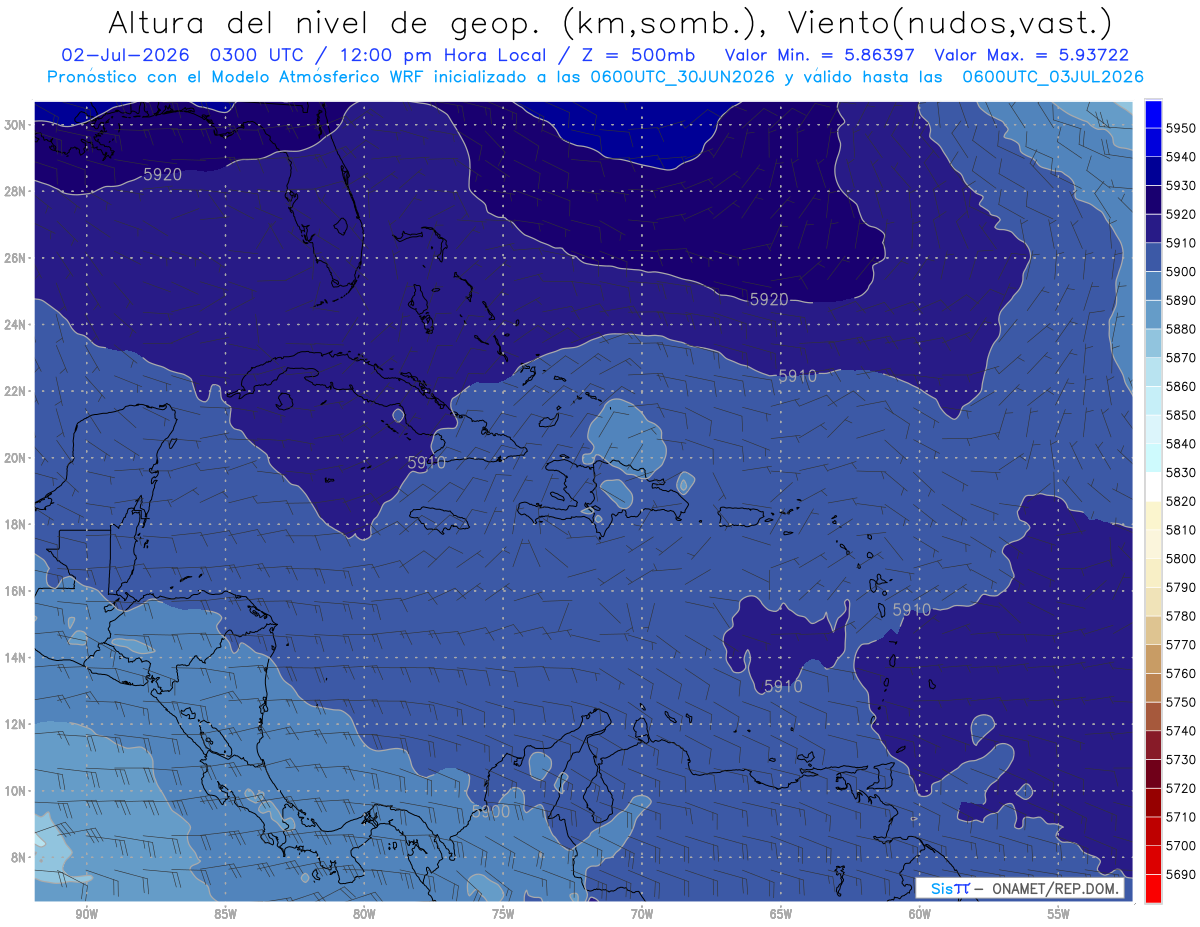The height and width of the screenshot is (927, 1200).
Task: Click the colorbar value label 5870
Action: [1180, 357]
